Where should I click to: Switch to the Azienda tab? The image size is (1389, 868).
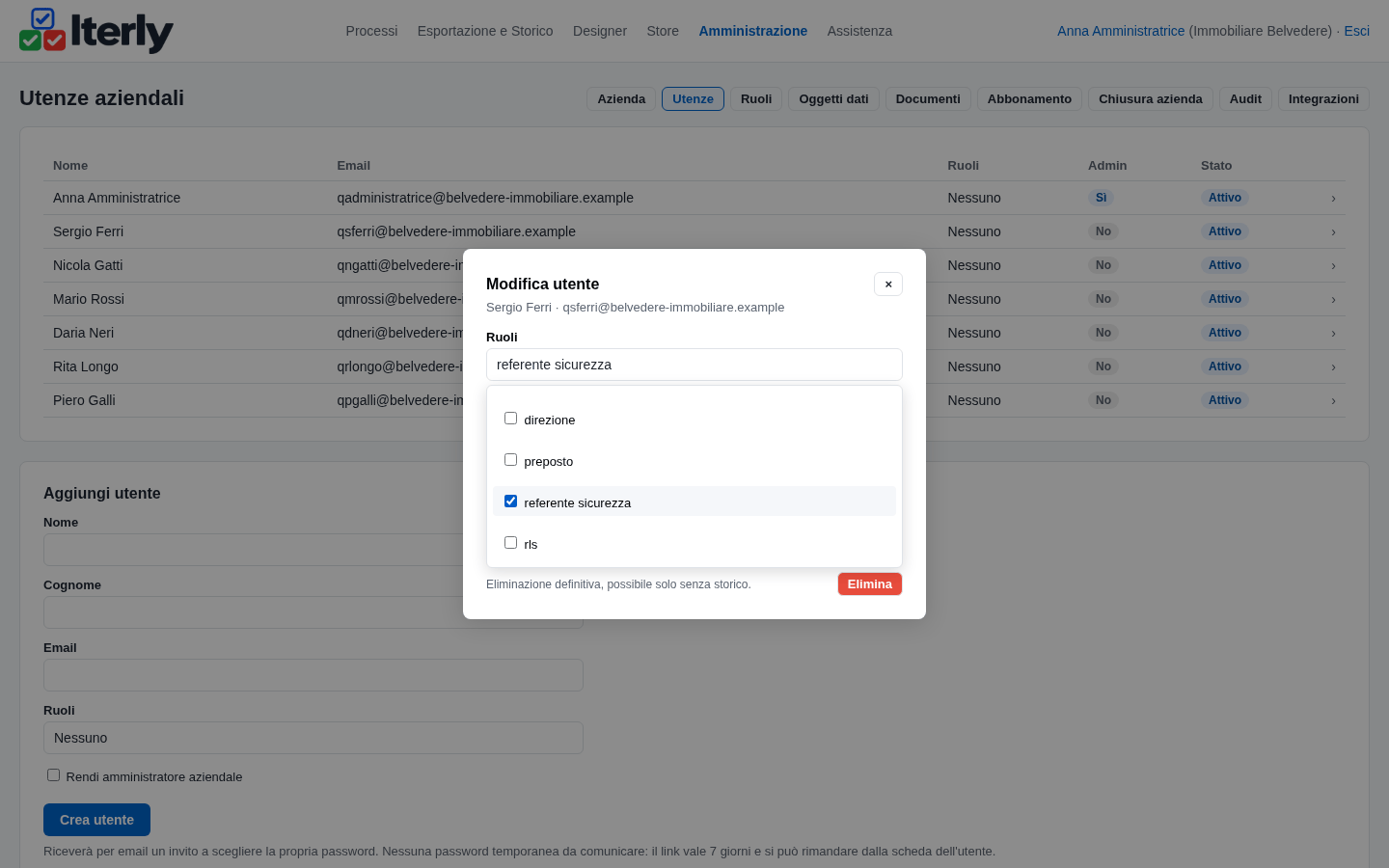(621, 98)
